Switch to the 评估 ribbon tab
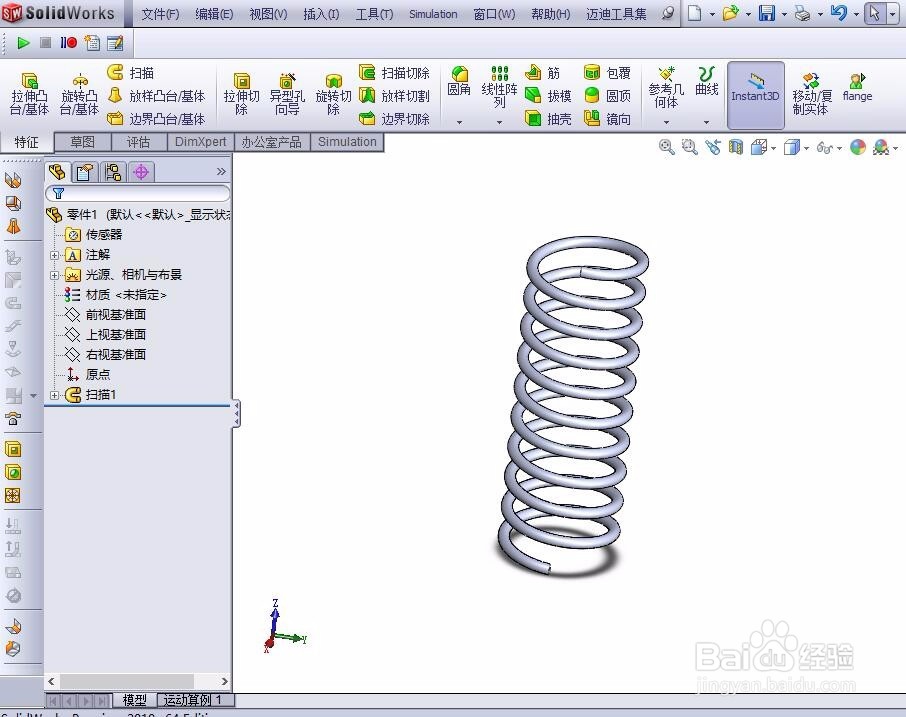The height and width of the screenshot is (717, 906). click(x=138, y=142)
